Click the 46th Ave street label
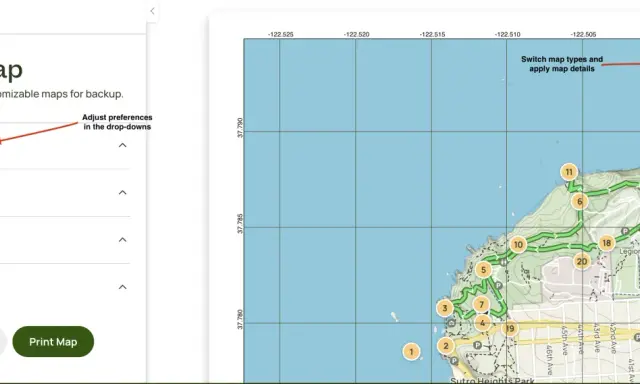This screenshot has height=384, width=640. tap(550, 360)
